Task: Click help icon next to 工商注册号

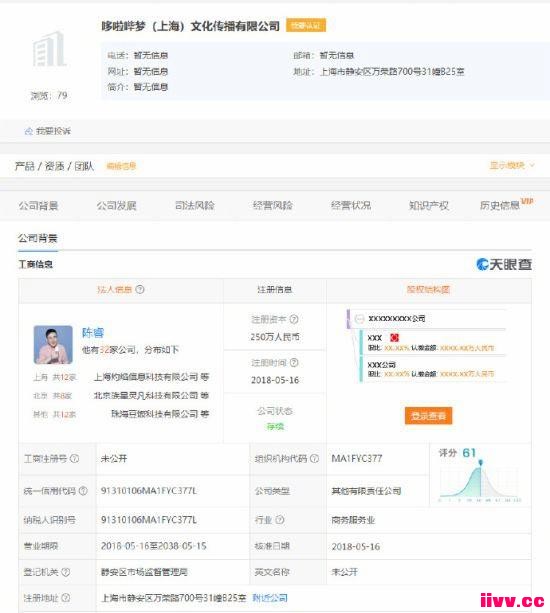Action: [74, 458]
